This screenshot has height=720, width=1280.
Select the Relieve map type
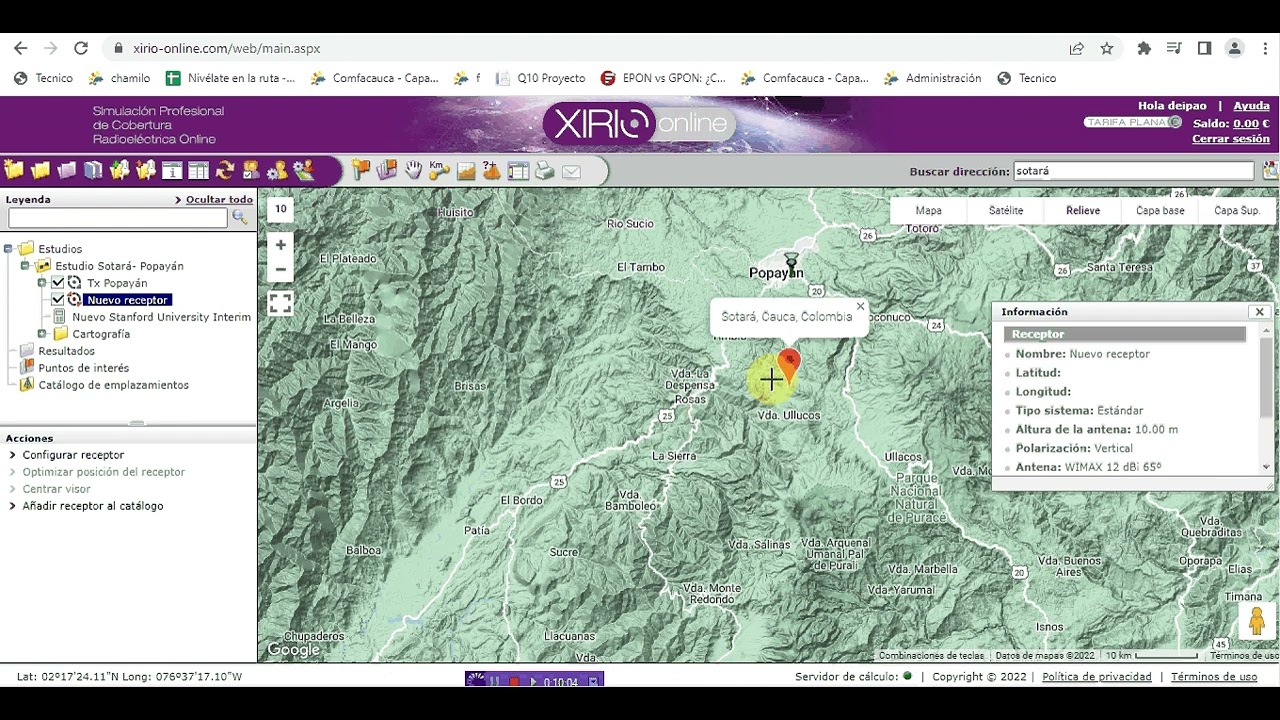coord(1083,210)
